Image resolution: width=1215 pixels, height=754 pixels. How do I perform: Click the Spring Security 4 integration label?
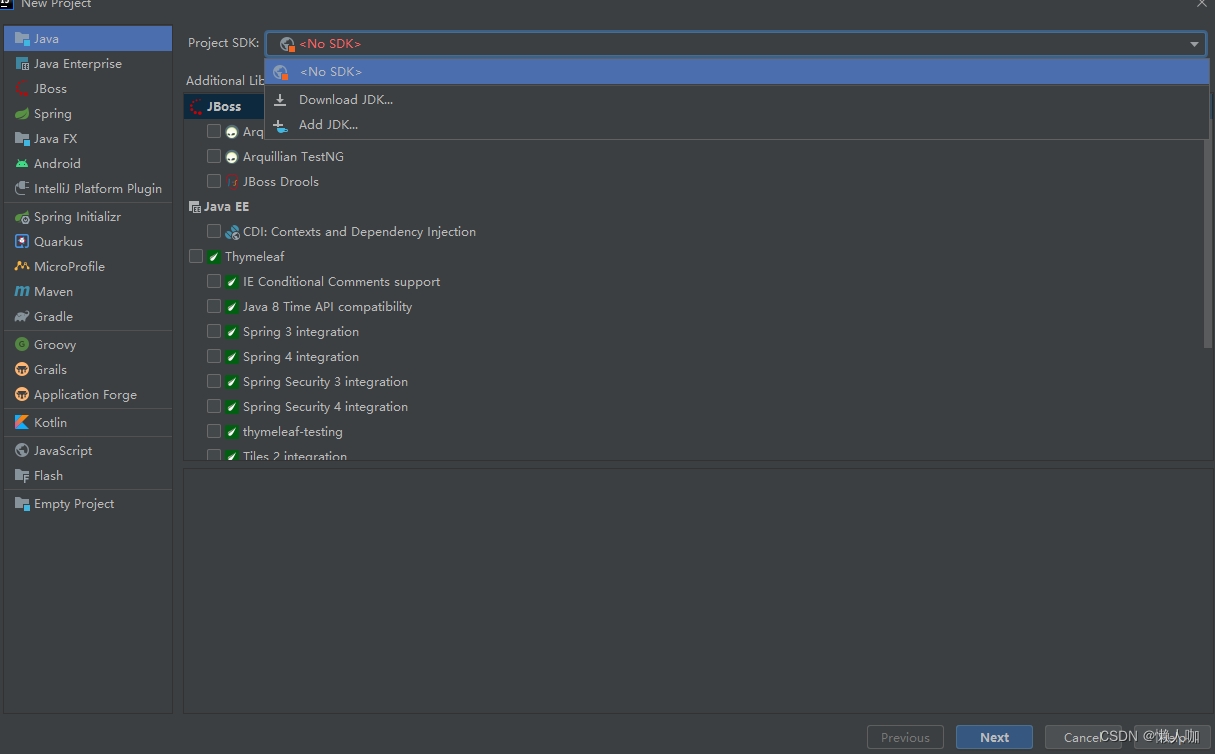tap(325, 407)
